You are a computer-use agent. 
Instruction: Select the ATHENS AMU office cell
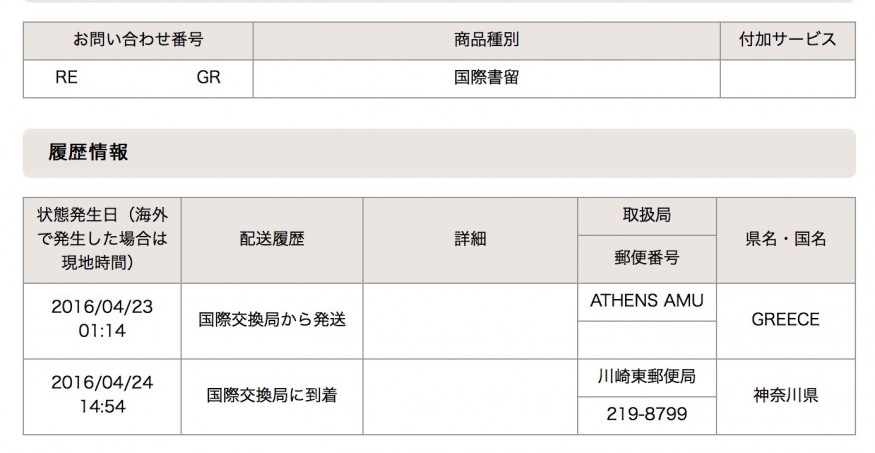tap(646, 301)
